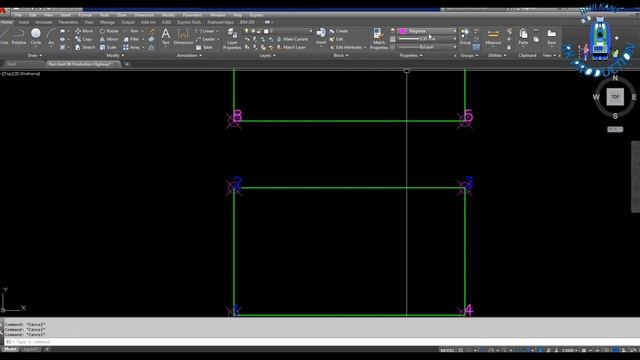Expand the Block panel
Screen dimensions: 640x360
coord(341,55)
